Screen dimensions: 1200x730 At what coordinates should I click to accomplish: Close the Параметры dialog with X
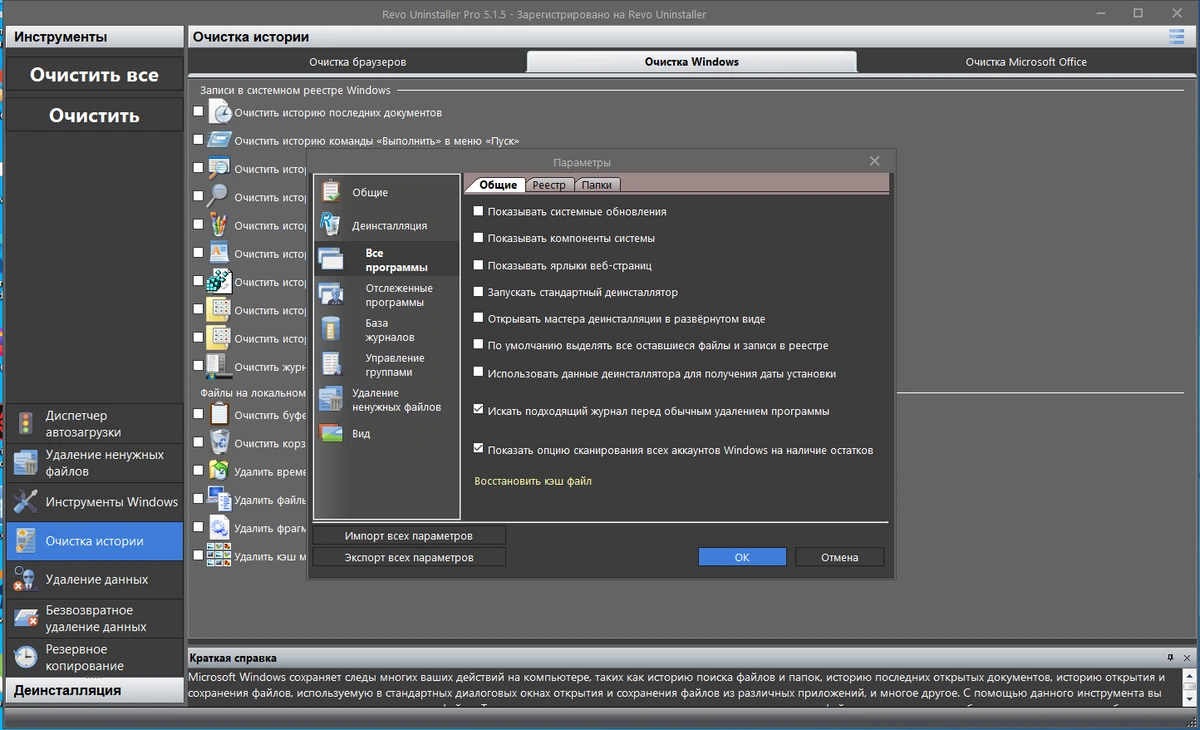pos(874,161)
